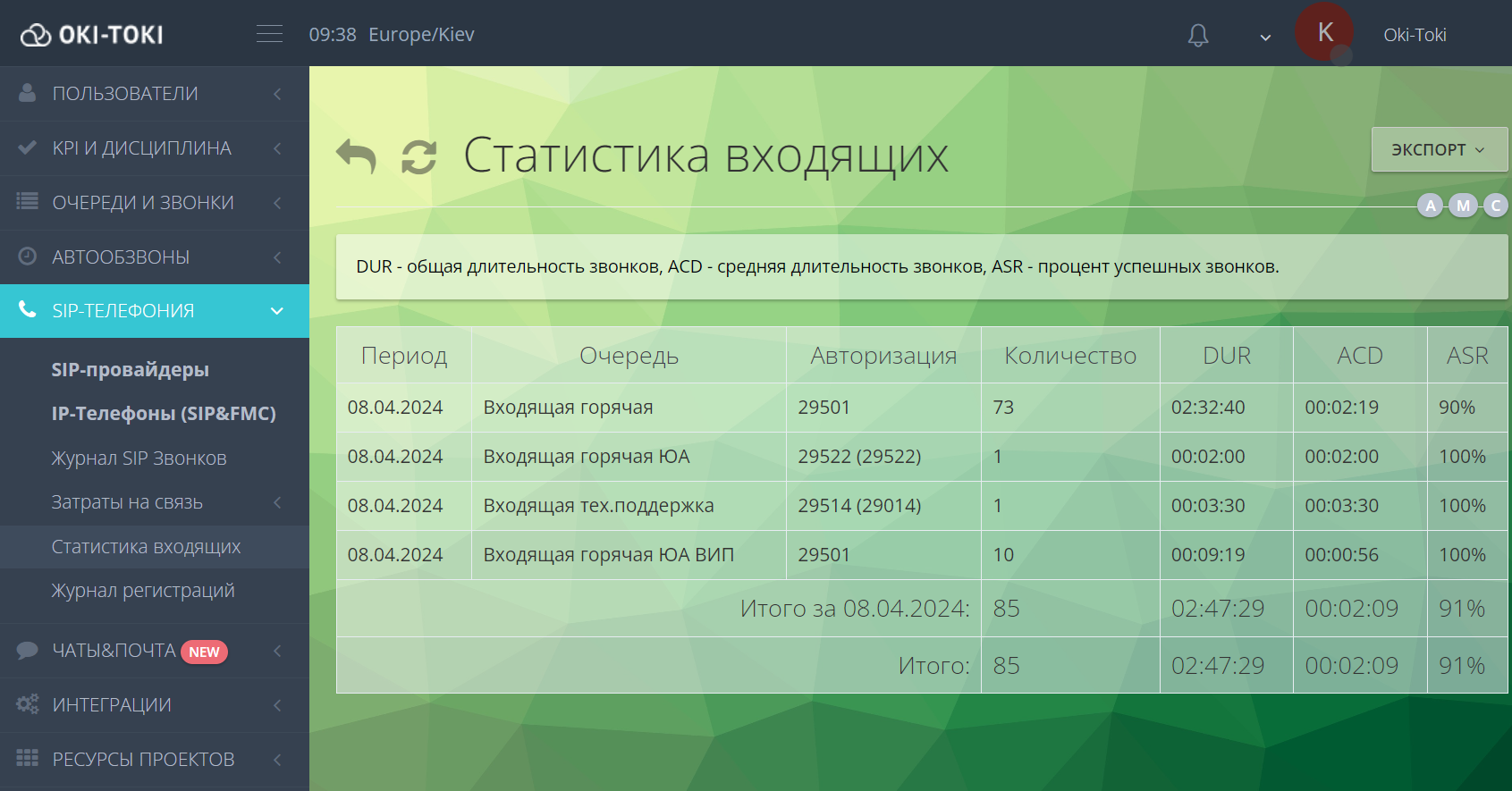Click the DUR value 02:32:40
Screen dimensions: 1512x791
pos(1208,408)
